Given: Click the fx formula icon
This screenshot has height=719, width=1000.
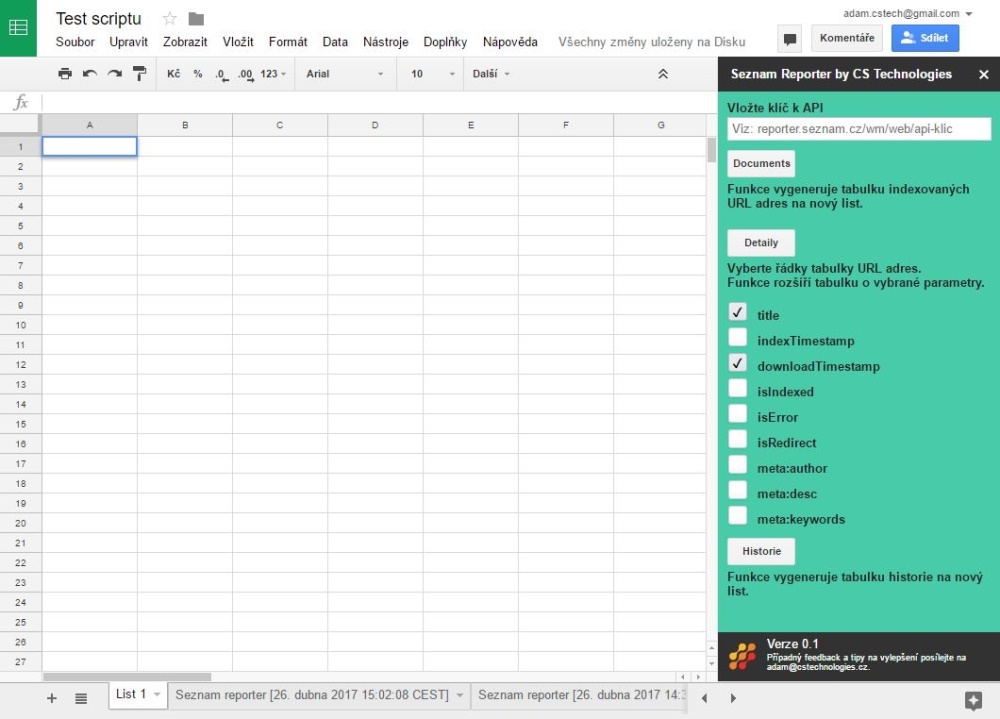Looking at the screenshot, I should tap(21, 101).
